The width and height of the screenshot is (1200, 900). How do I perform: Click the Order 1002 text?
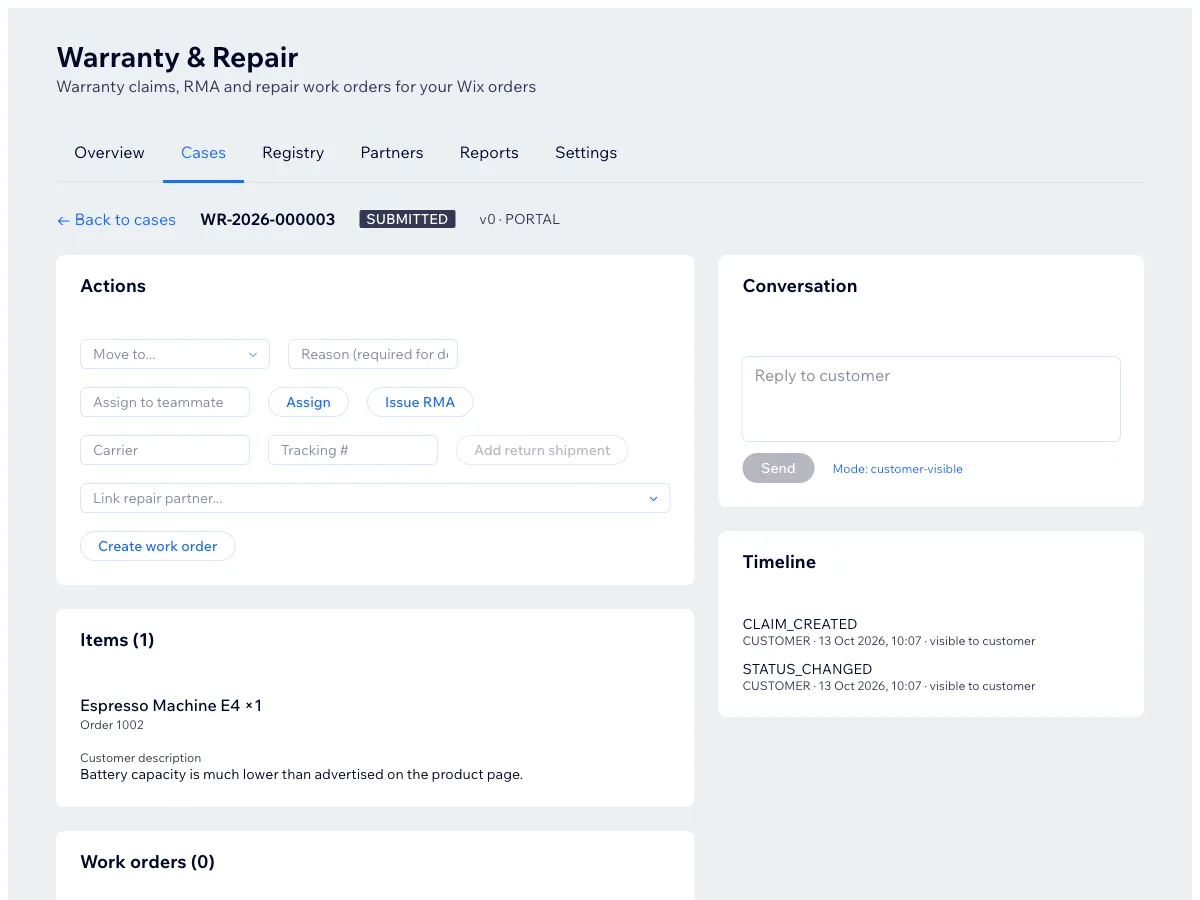112,725
